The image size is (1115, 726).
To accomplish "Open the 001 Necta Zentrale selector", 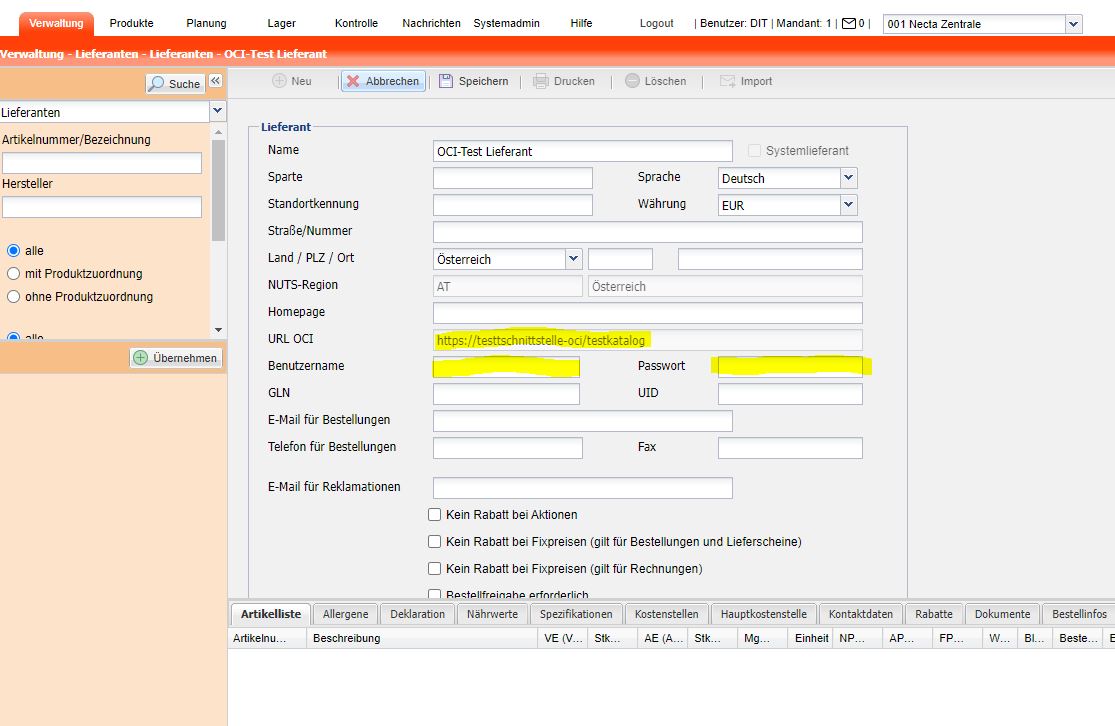I will (1073, 24).
